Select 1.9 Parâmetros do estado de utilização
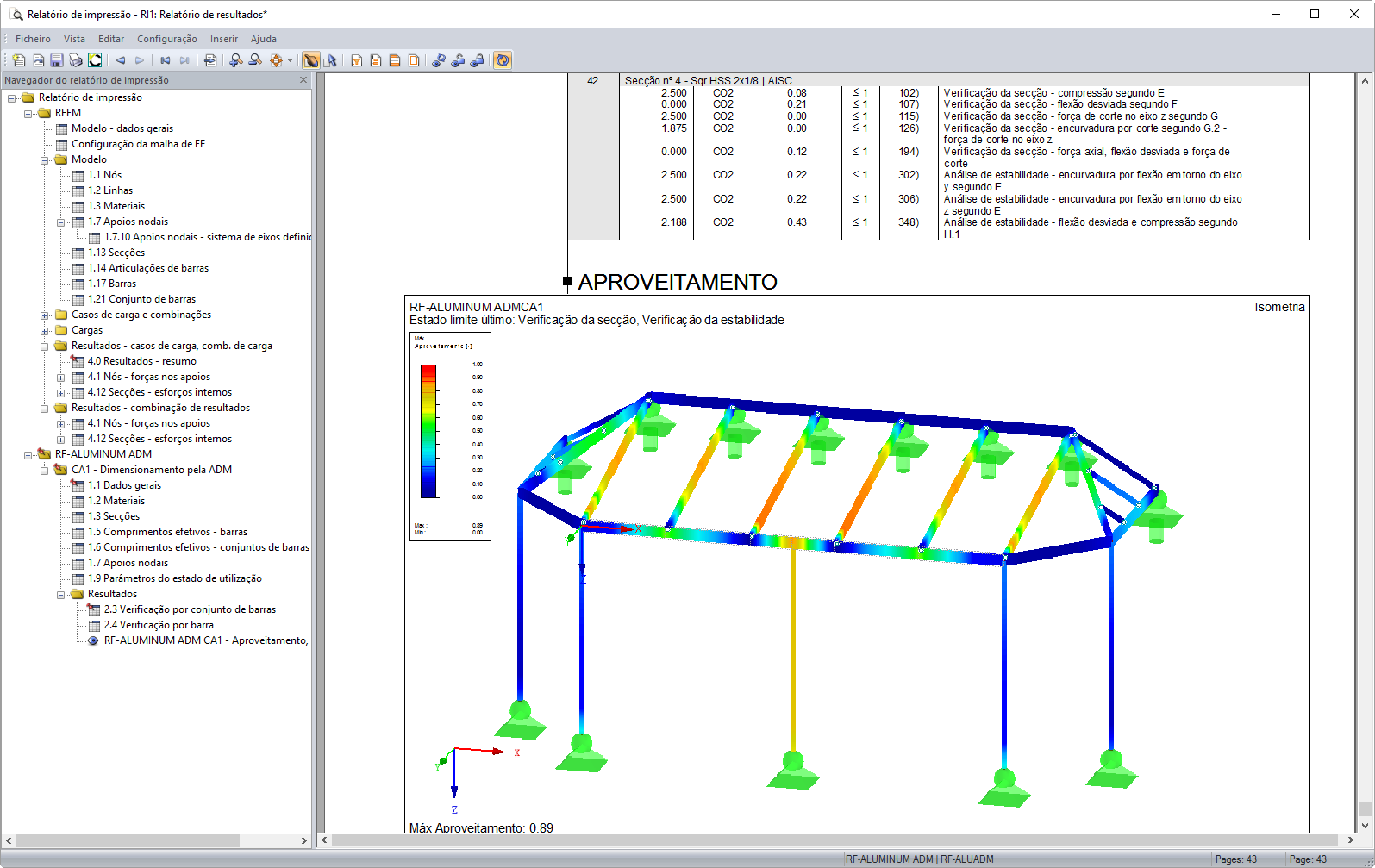 175,578
